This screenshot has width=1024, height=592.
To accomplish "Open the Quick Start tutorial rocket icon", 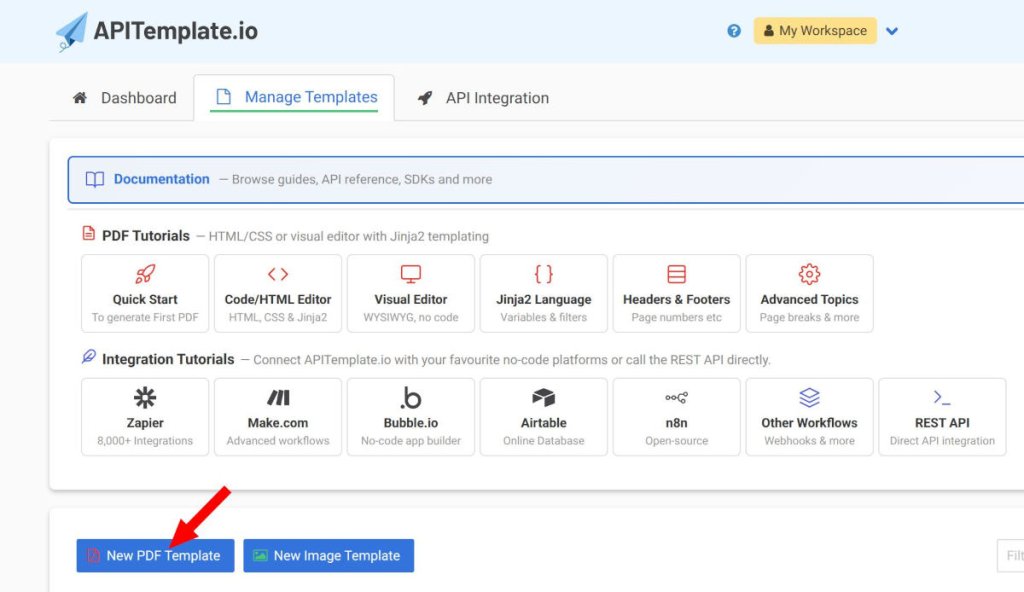I will point(145,274).
